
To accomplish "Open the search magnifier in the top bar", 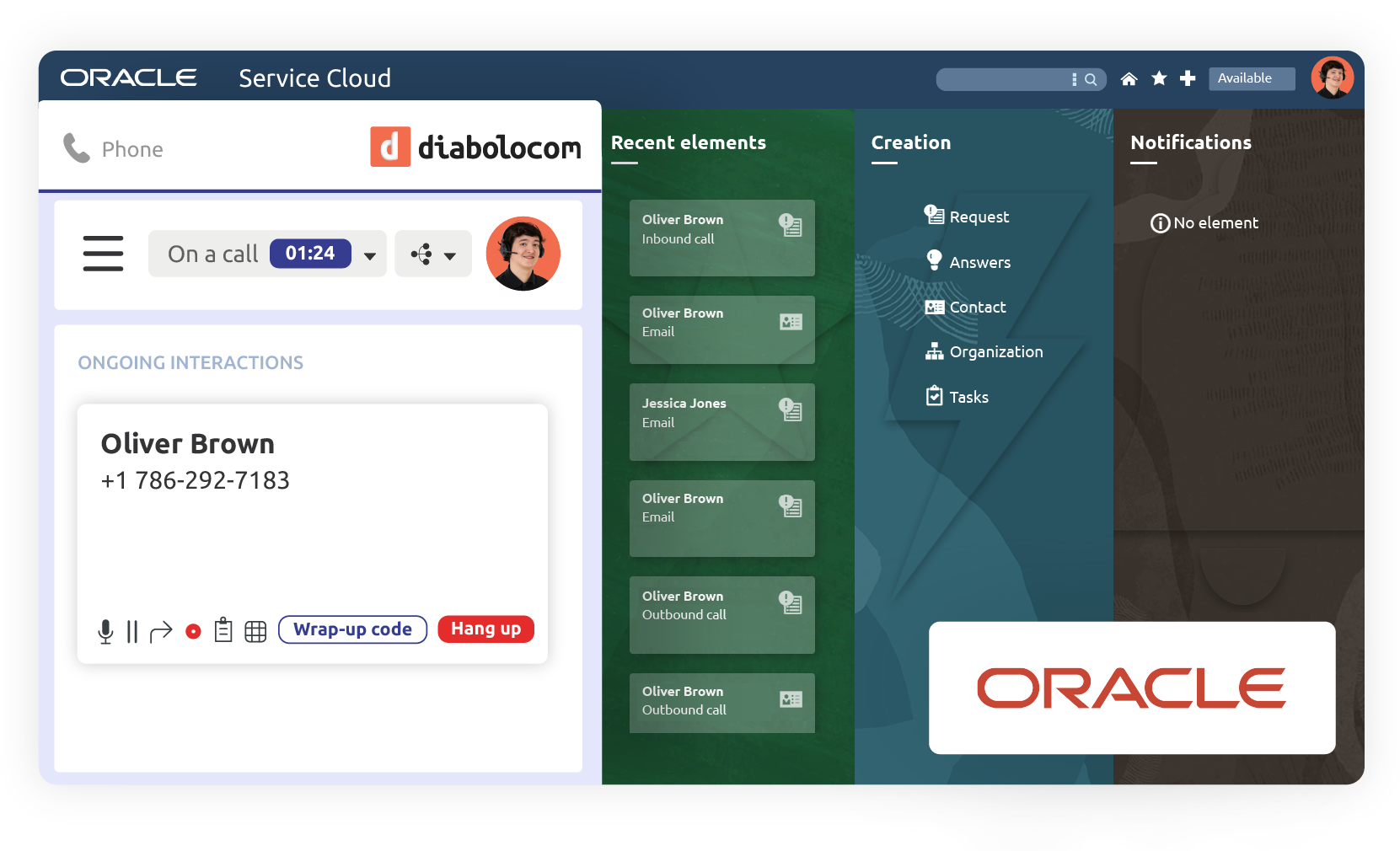I will pos(1092,78).
